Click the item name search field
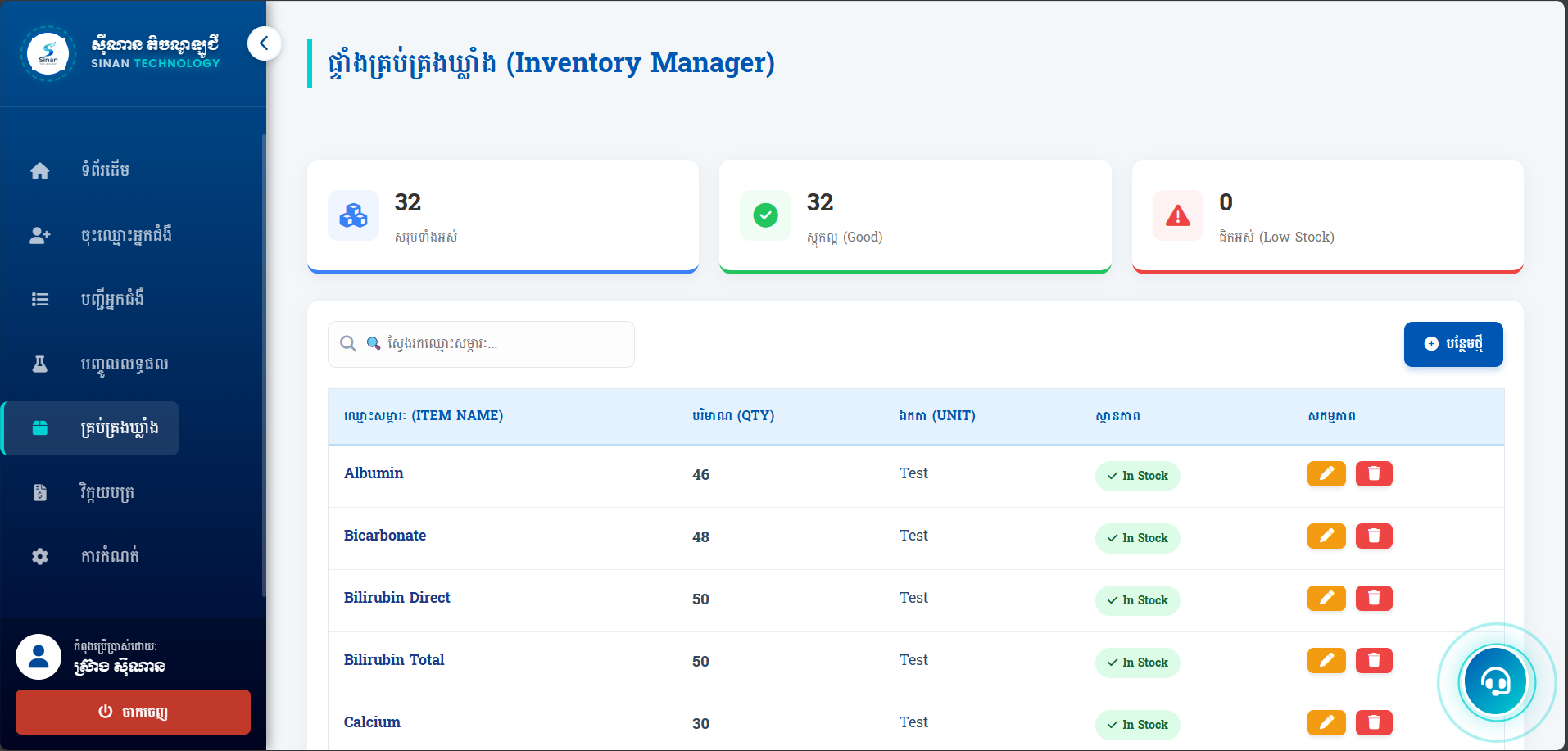This screenshot has width=1568, height=751. coord(492,344)
